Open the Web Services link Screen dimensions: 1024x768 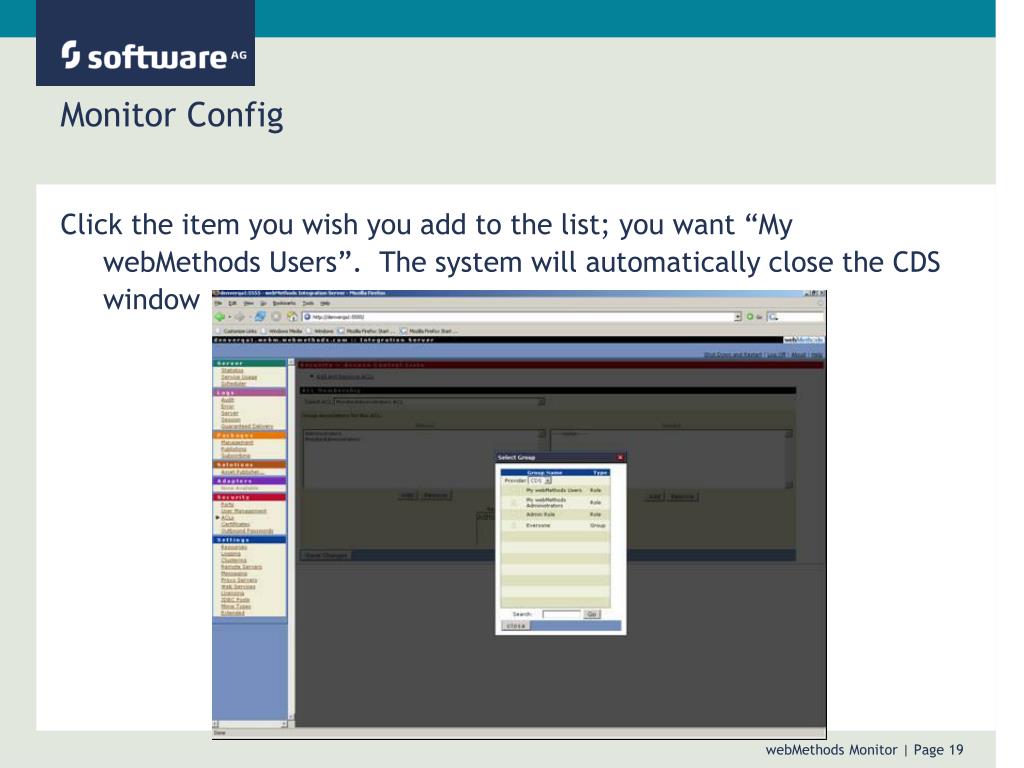(238, 586)
